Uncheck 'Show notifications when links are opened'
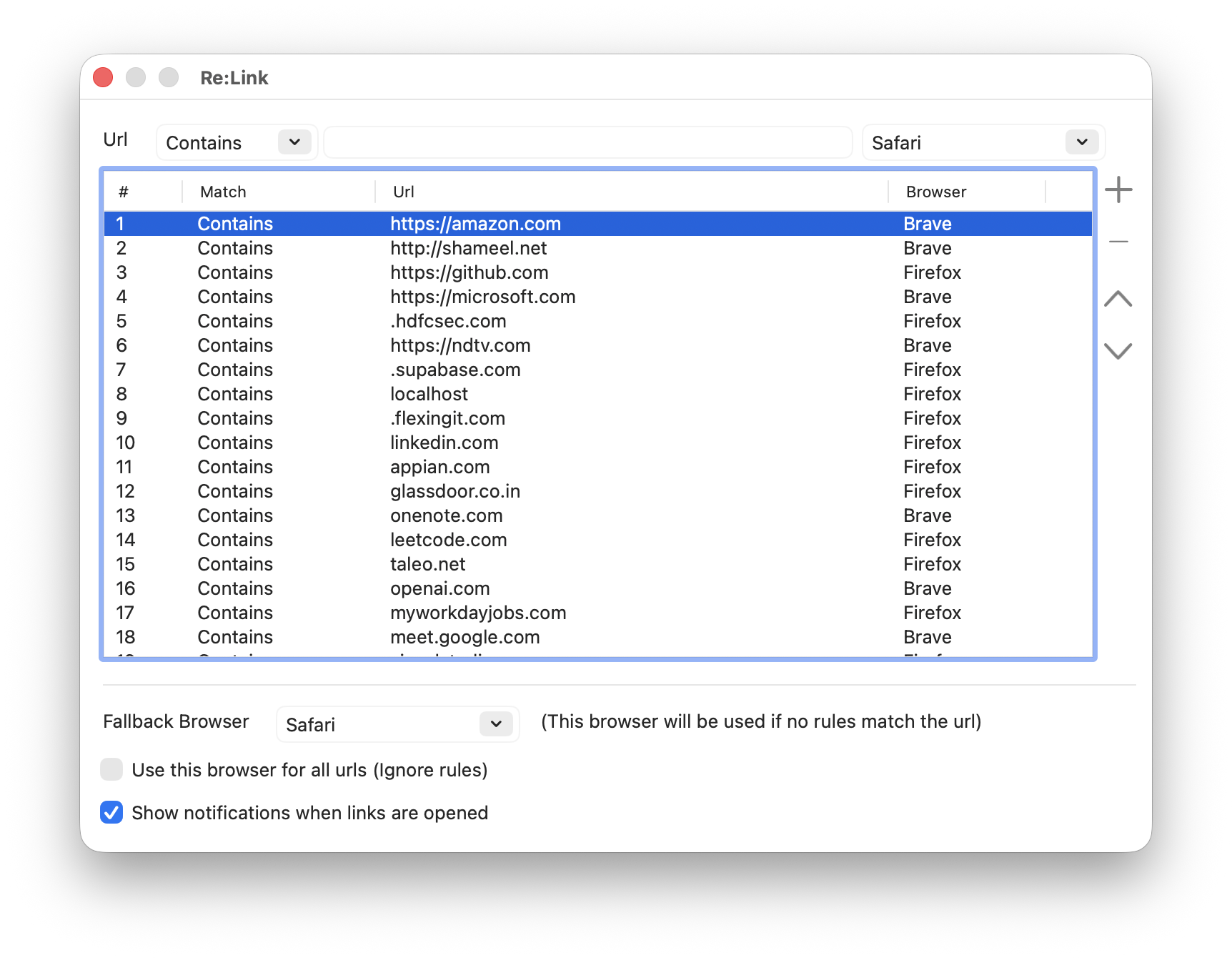This screenshot has height=958, width=1232. tap(111, 813)
